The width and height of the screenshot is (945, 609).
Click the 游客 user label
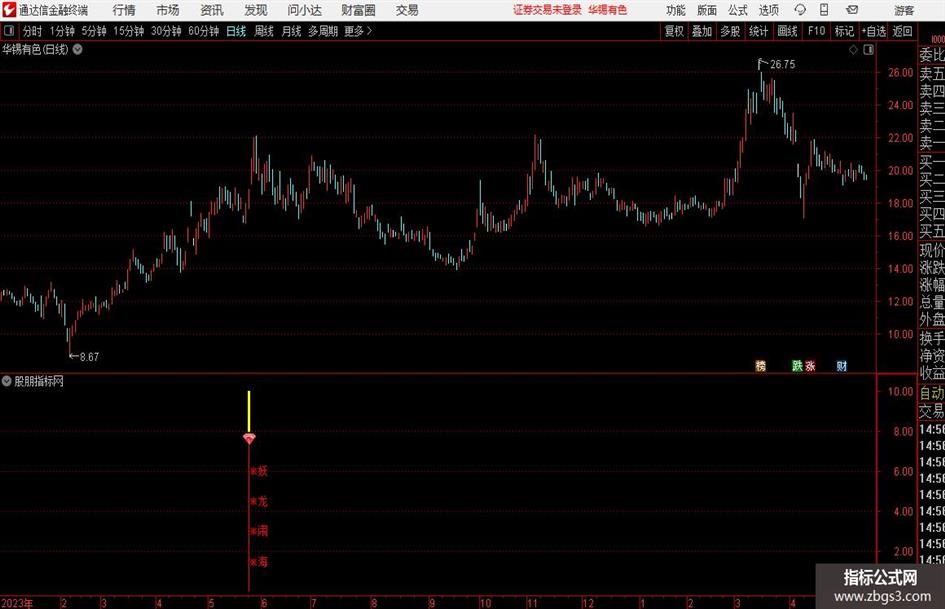(x=903, y=10)
